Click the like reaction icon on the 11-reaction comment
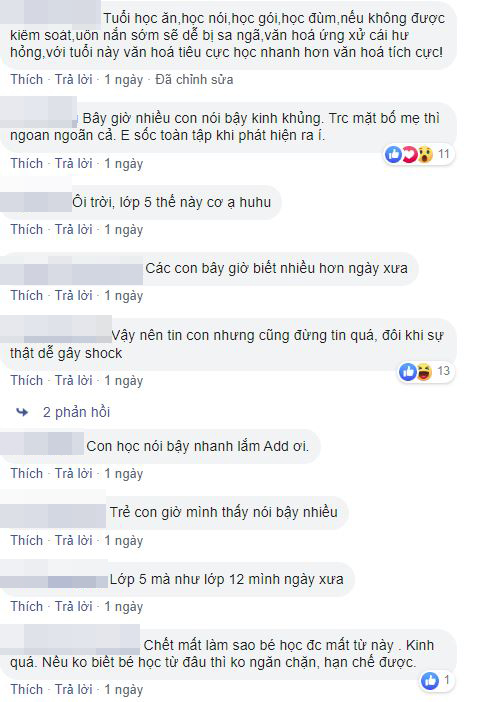Image resolution: width=493 pixels, height=702 pixels. tap(394, 154)
